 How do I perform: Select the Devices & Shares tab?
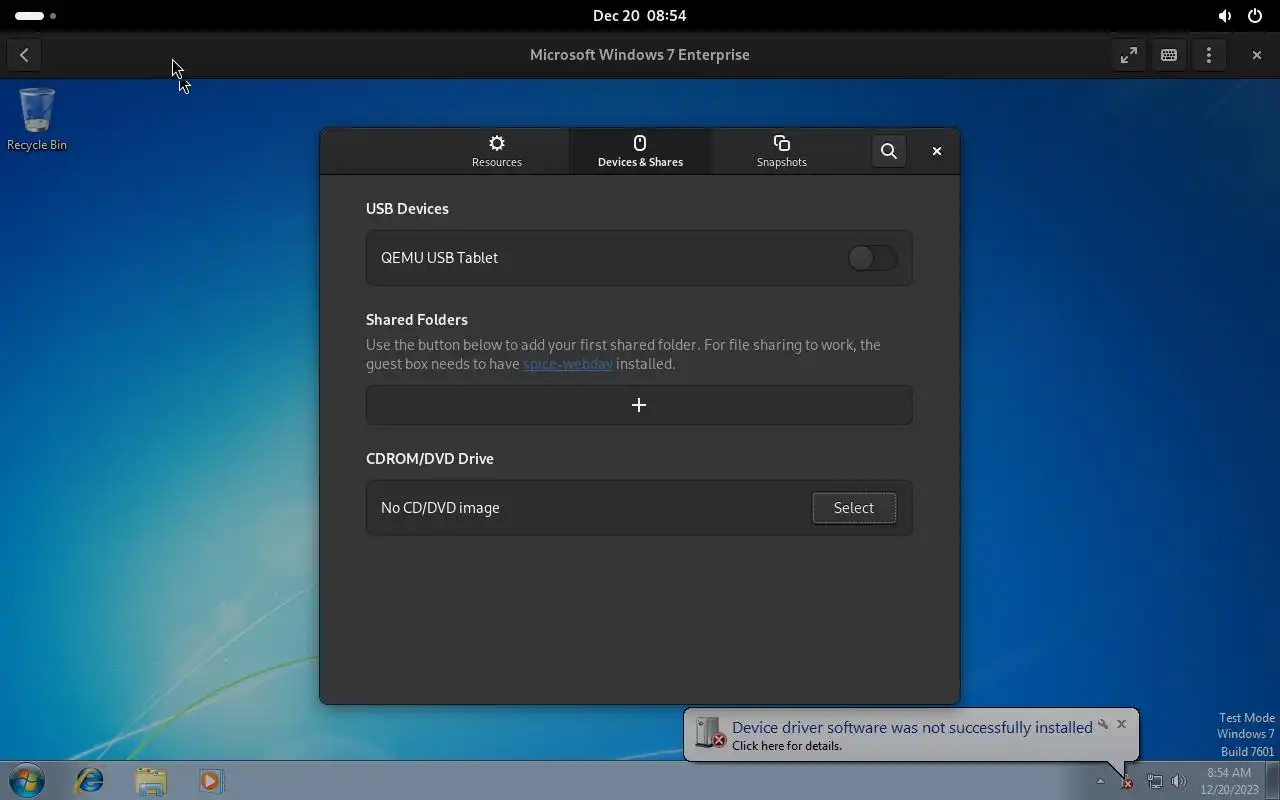640,151
